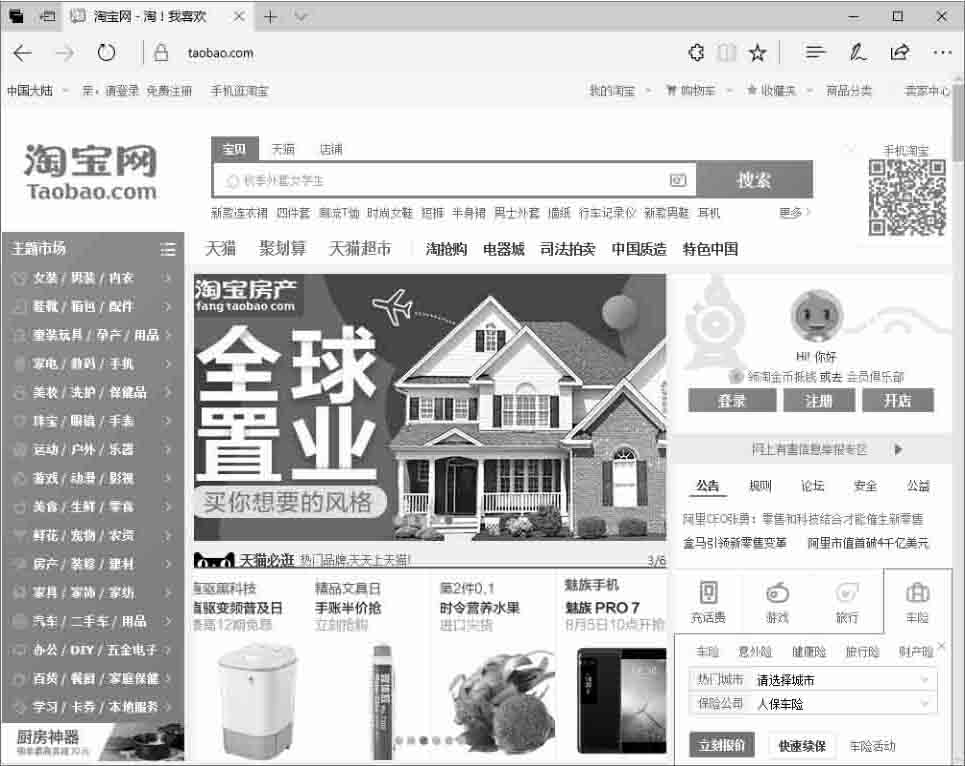
Task: Expand 中国大陆 region dropdown
Action: coord(66,91)
